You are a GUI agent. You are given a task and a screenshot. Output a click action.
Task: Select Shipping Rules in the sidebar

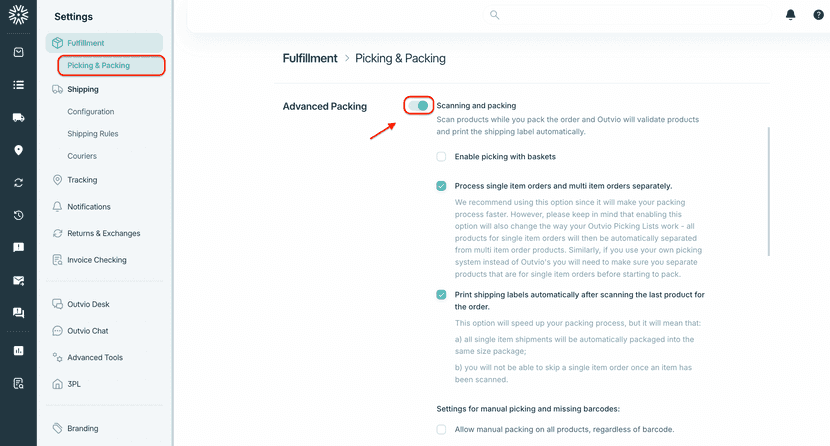coord(93,134)
